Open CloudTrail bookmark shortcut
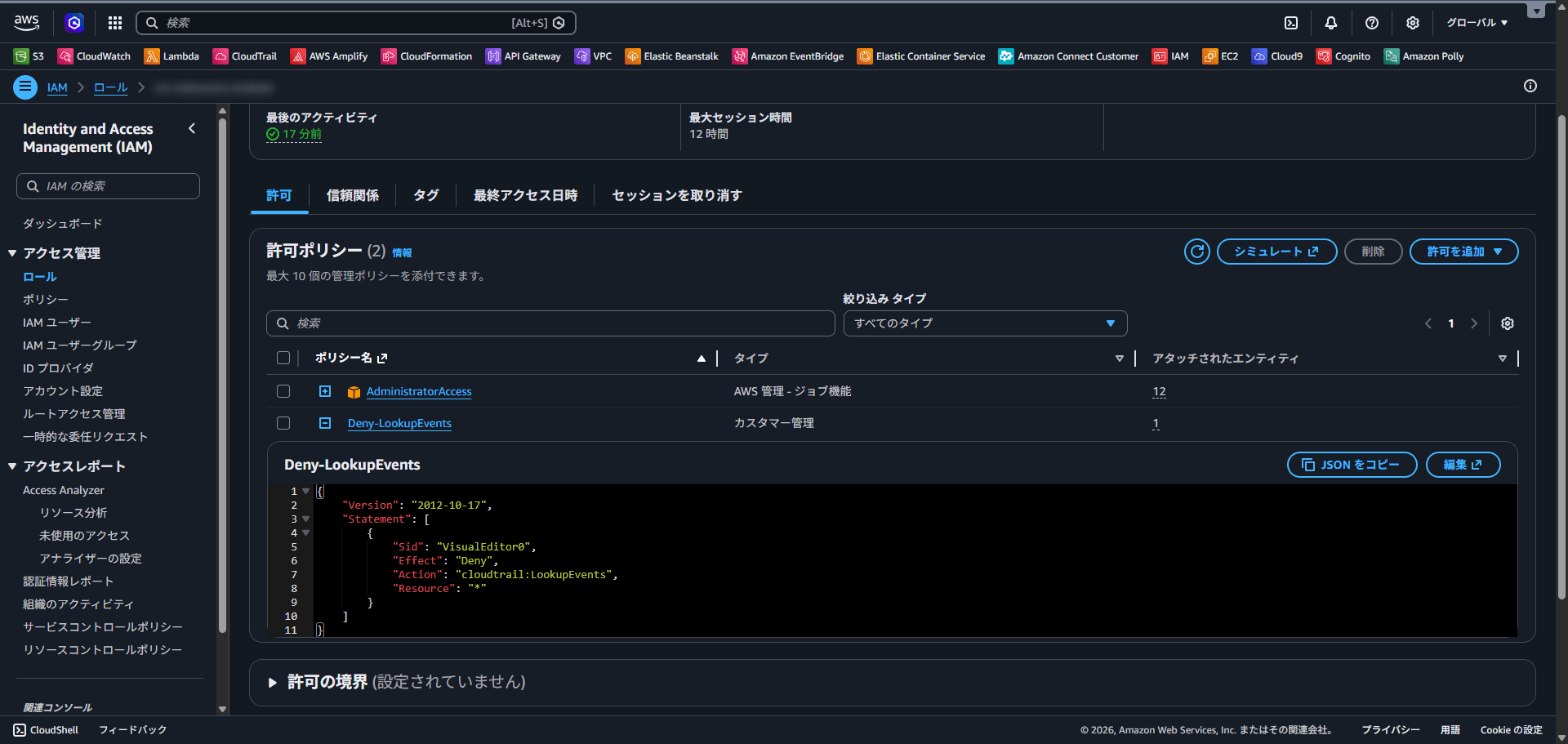The height and width of the screenshot is (744, 1568). point(245,56)
